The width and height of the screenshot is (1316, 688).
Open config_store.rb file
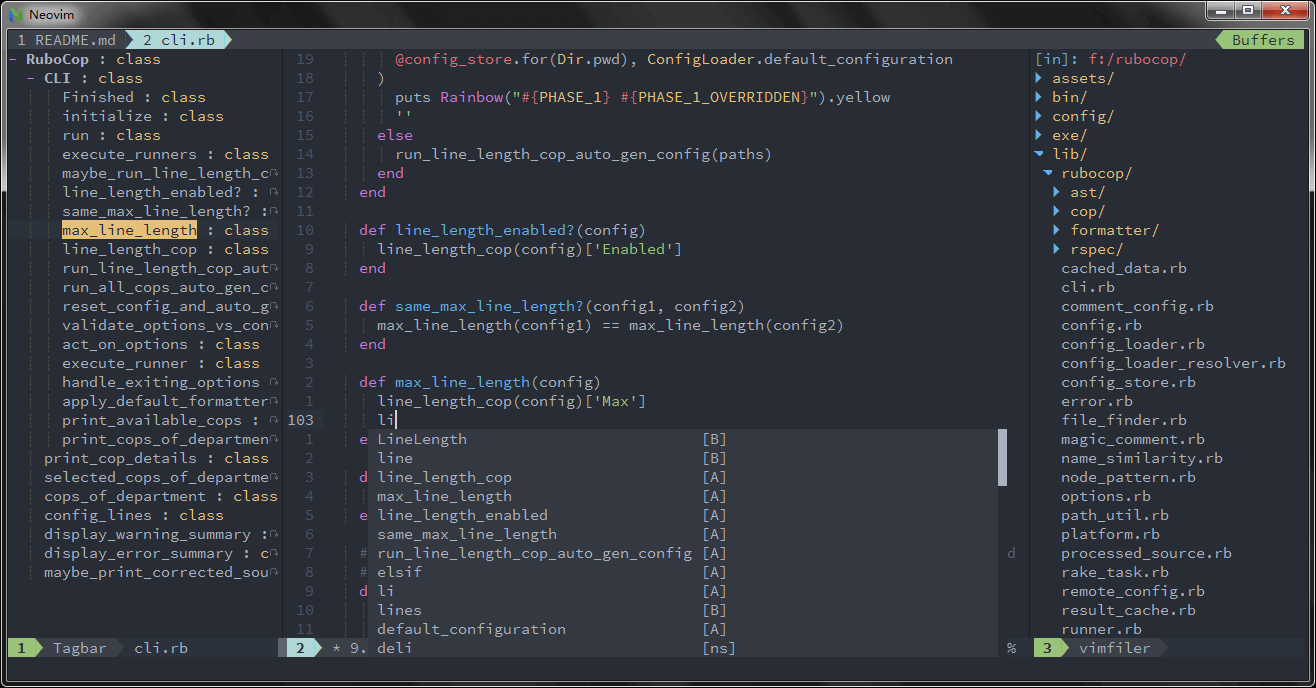[1128, 382]
